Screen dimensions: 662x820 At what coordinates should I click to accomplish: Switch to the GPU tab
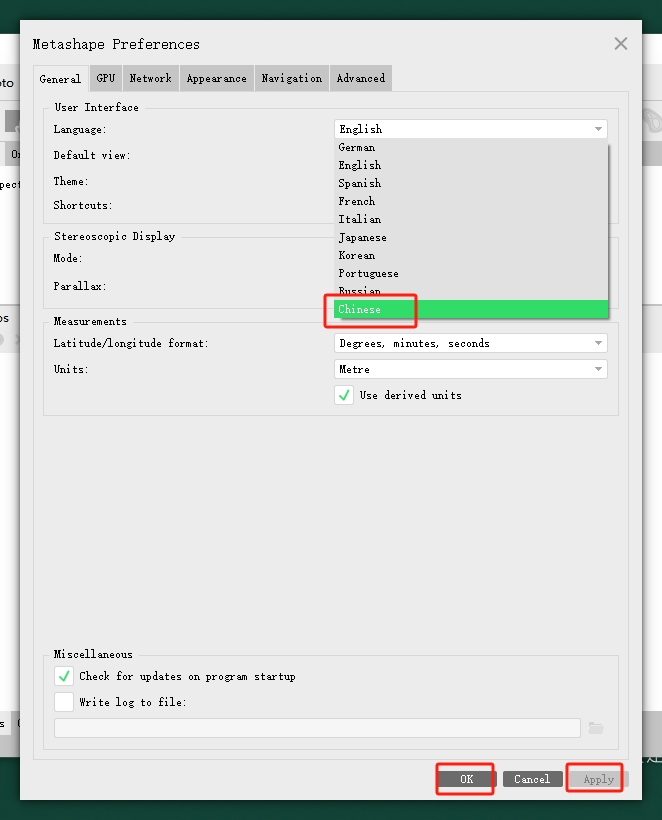(105, 78)
